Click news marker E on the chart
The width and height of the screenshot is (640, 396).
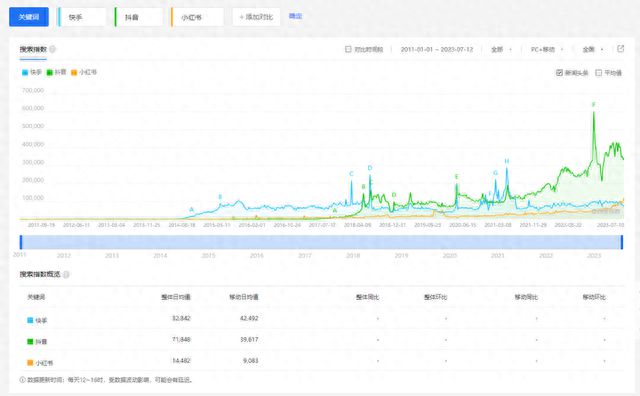click(x=457, y=177)
